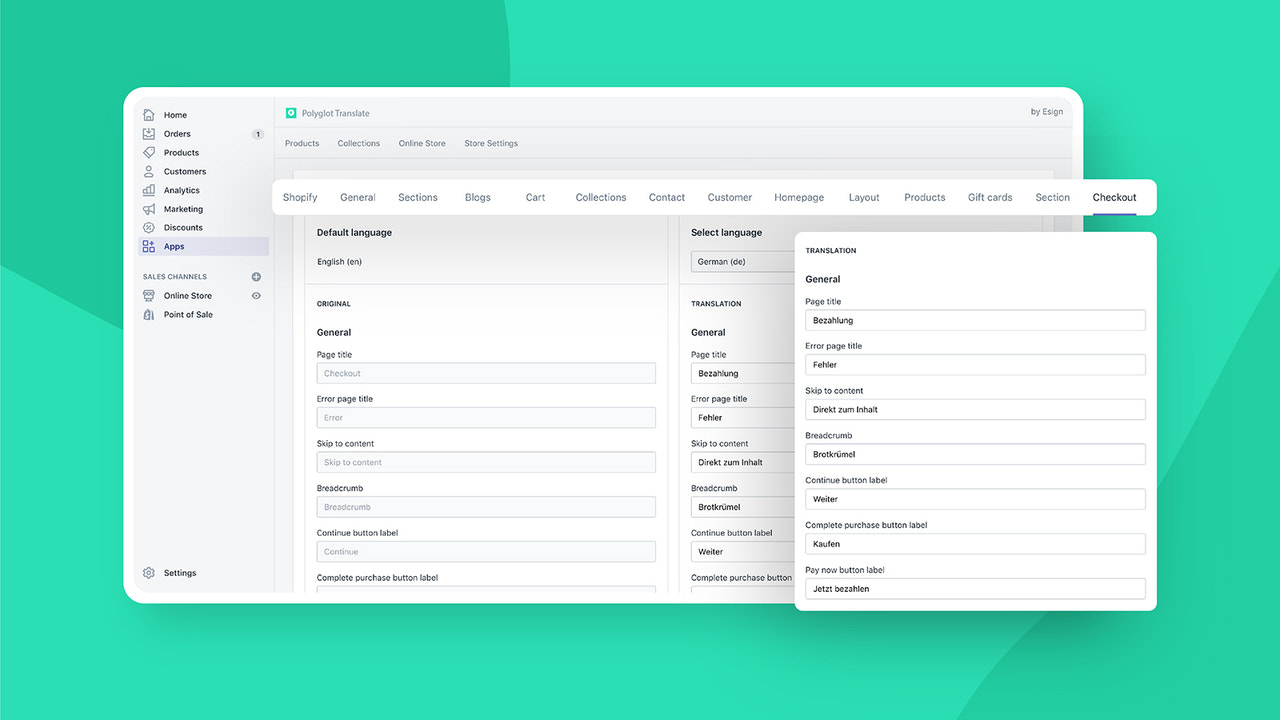This screenshot has height=720, width=1280.
Task: Edit popup Pay now field 'Jetzt bezahlen'
Action: click(975, 589)
